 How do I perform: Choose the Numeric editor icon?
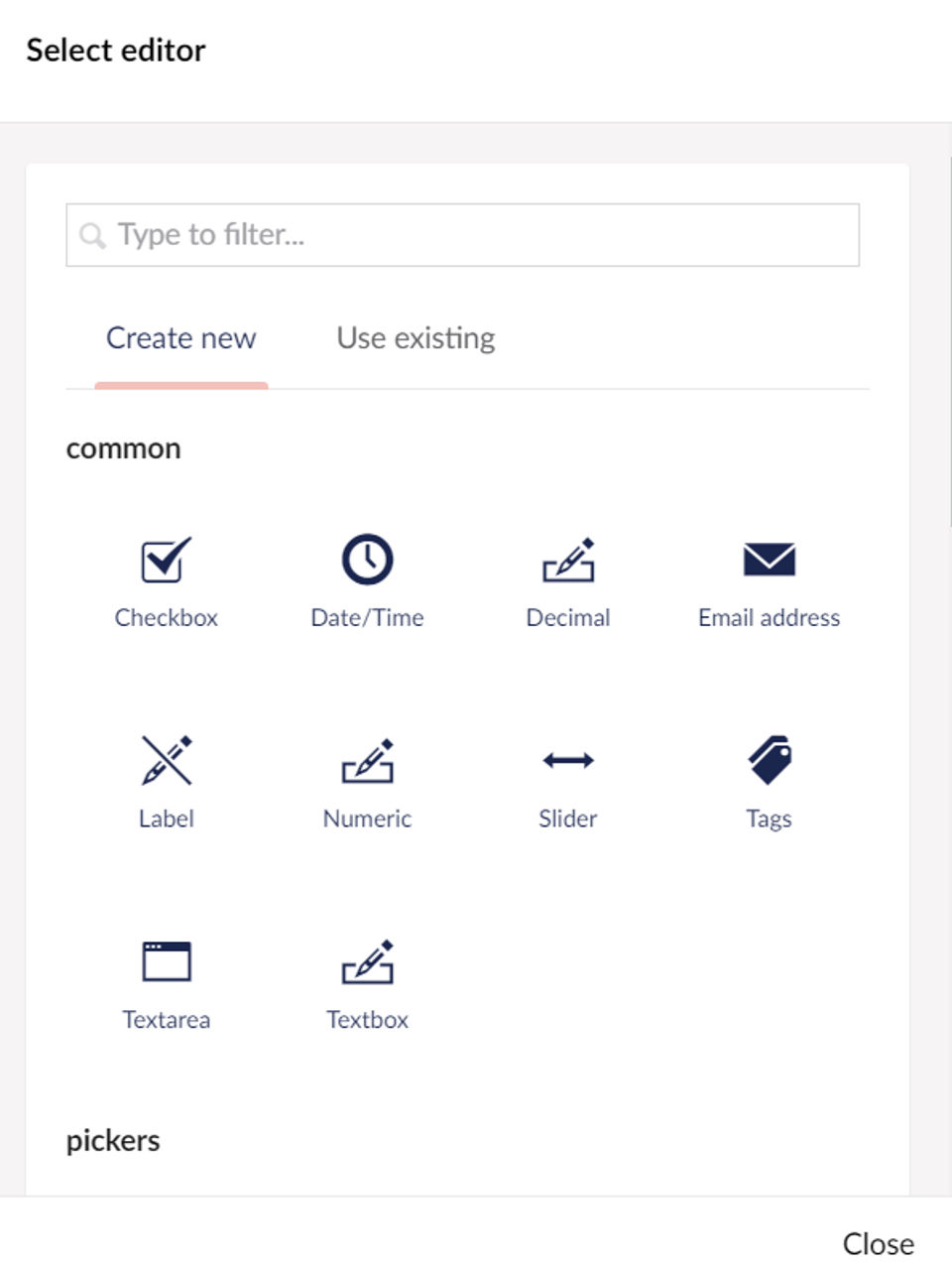point(367,761)
